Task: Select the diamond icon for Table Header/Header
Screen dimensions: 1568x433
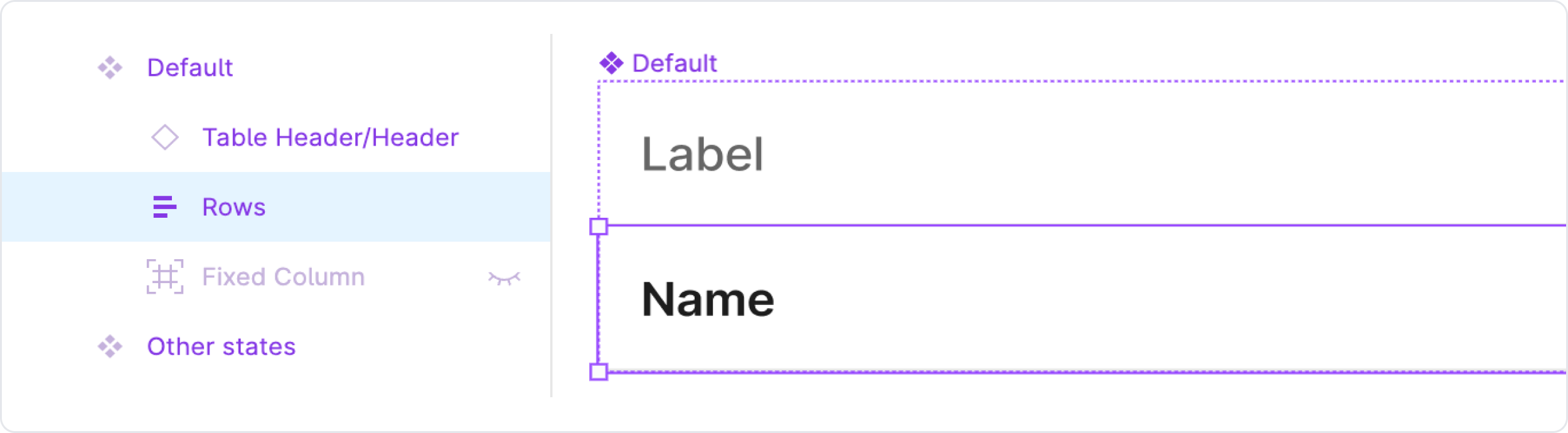Action: (164, 137)
